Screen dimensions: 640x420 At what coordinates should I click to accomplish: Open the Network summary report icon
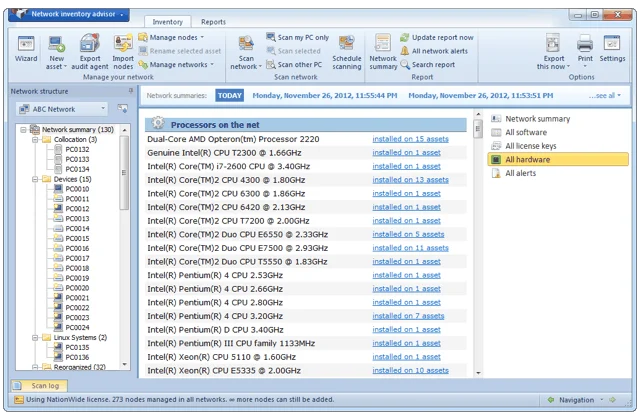tap(383, 43)
